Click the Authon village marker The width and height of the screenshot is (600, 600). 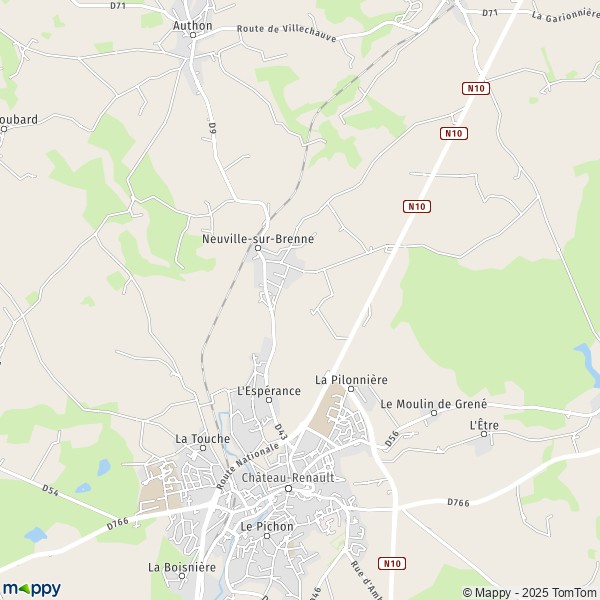[193, 35]
